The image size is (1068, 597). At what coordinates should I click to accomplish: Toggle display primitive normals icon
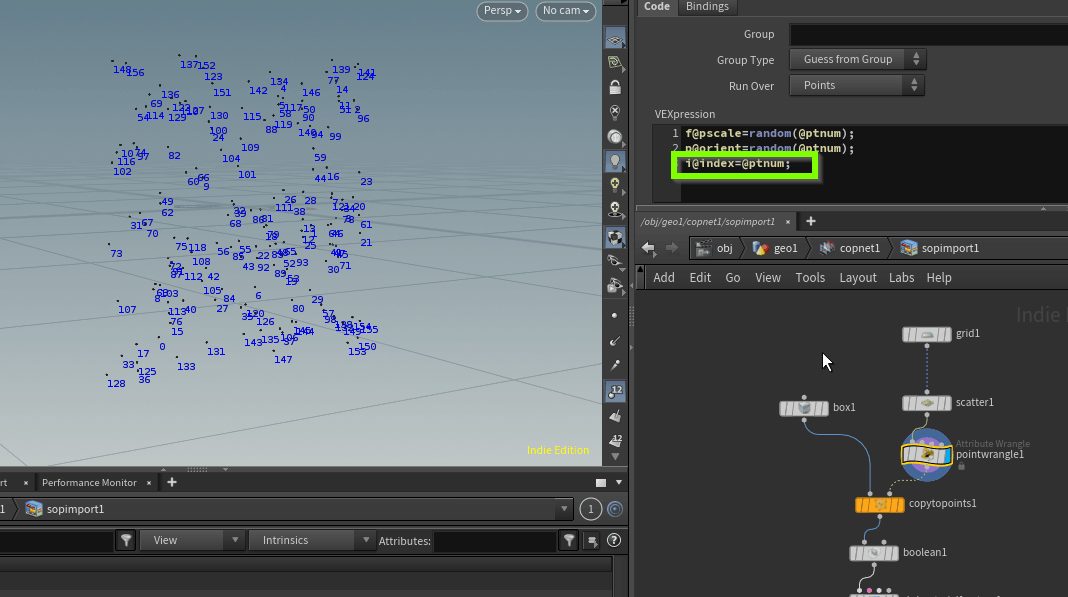tap(615, 416)
